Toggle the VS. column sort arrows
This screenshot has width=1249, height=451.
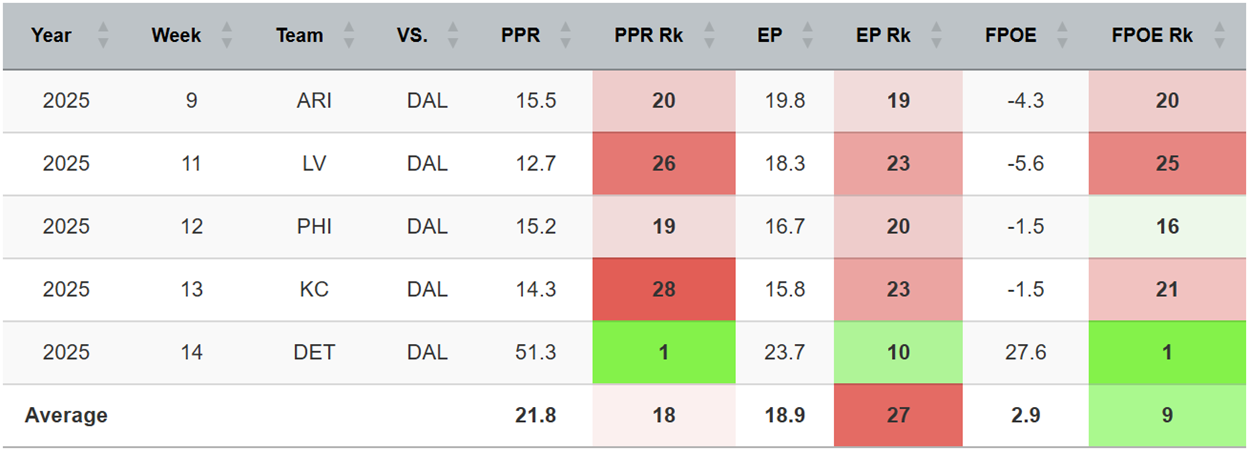(x=452, y=36)
